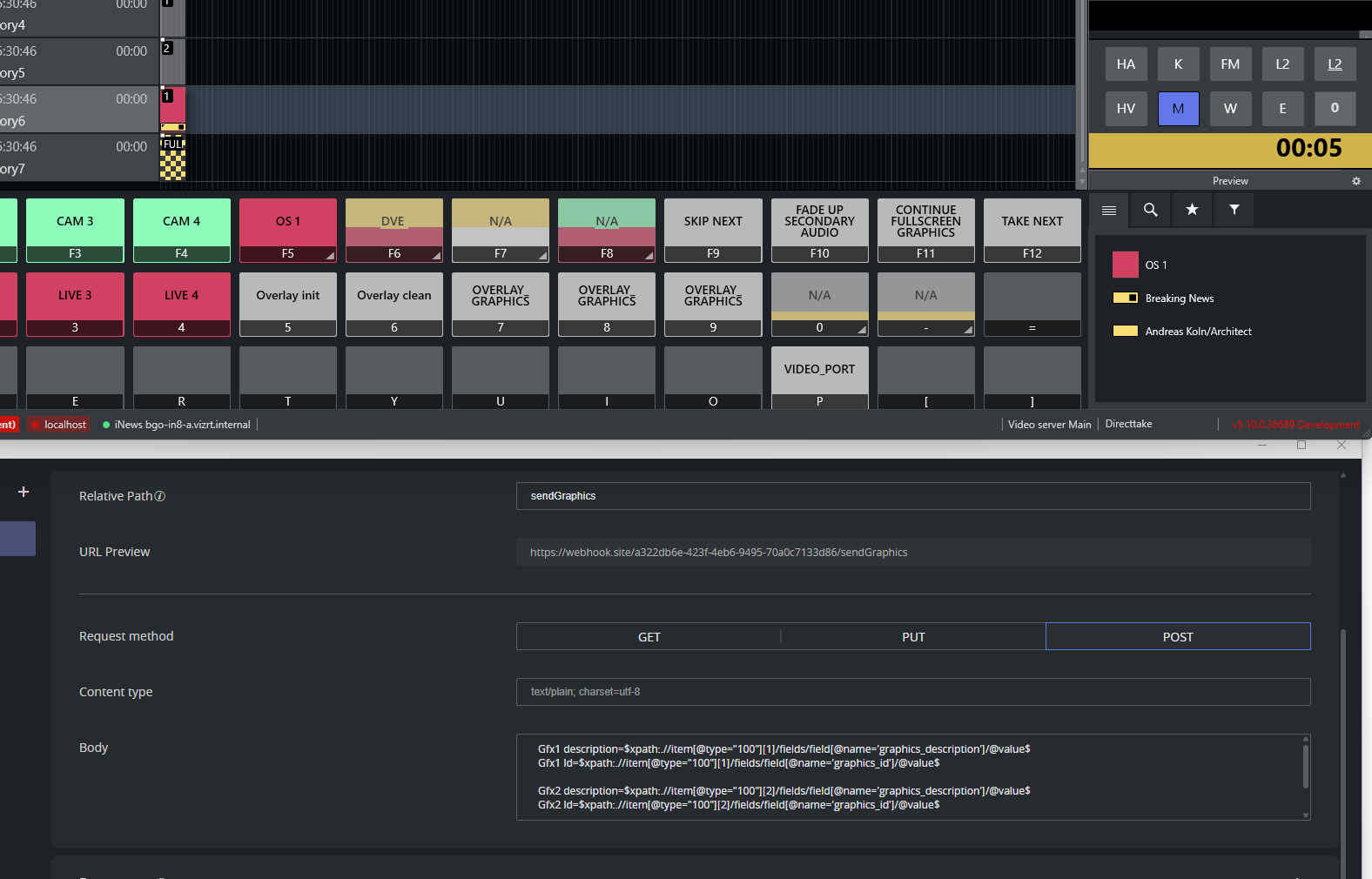Click the Relative Path info icon
This screenshot has height=879, width=1372.
[160, 496]
